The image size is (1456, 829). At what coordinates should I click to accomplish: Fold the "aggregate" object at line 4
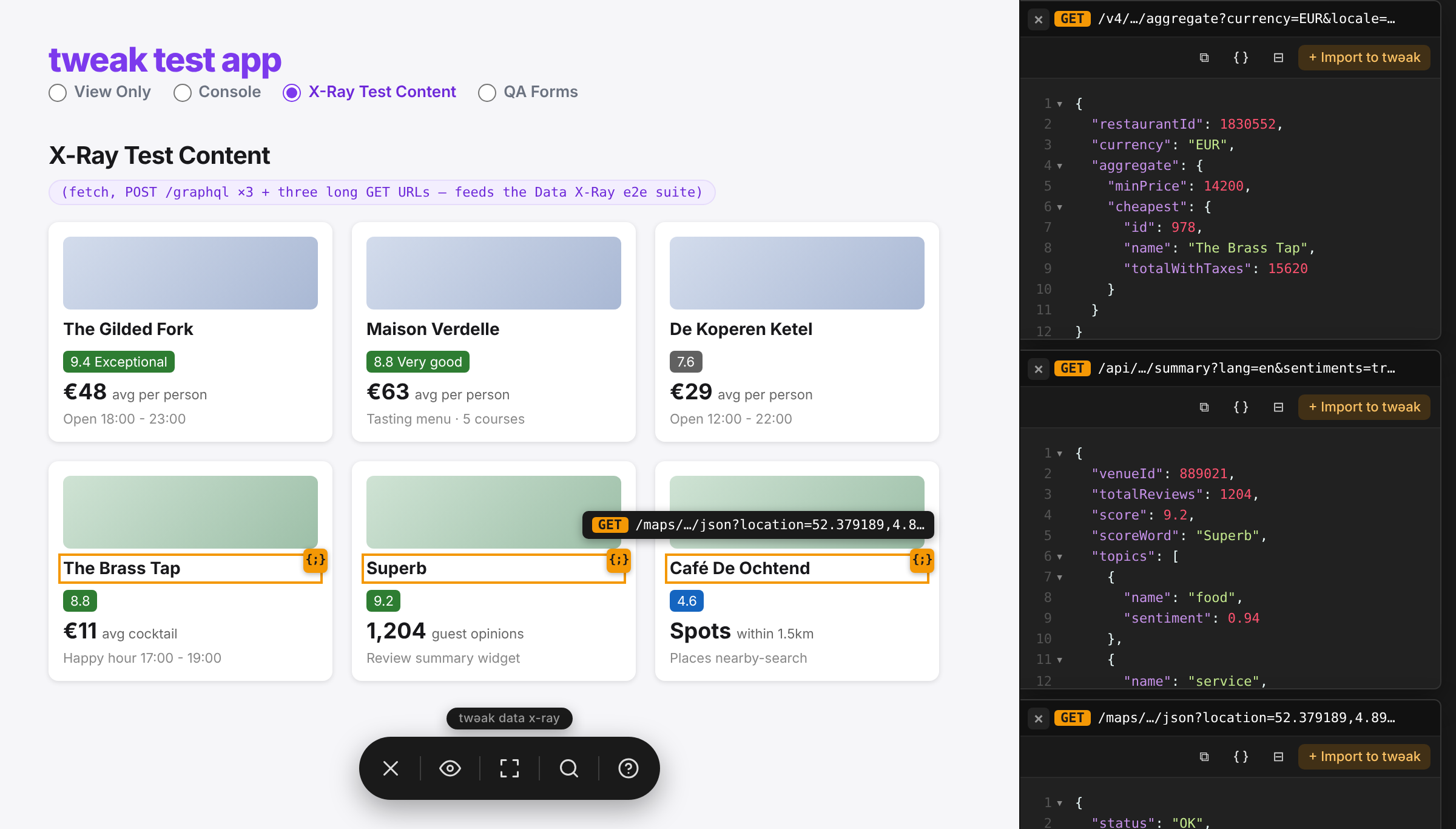(x=1060, y=166)
